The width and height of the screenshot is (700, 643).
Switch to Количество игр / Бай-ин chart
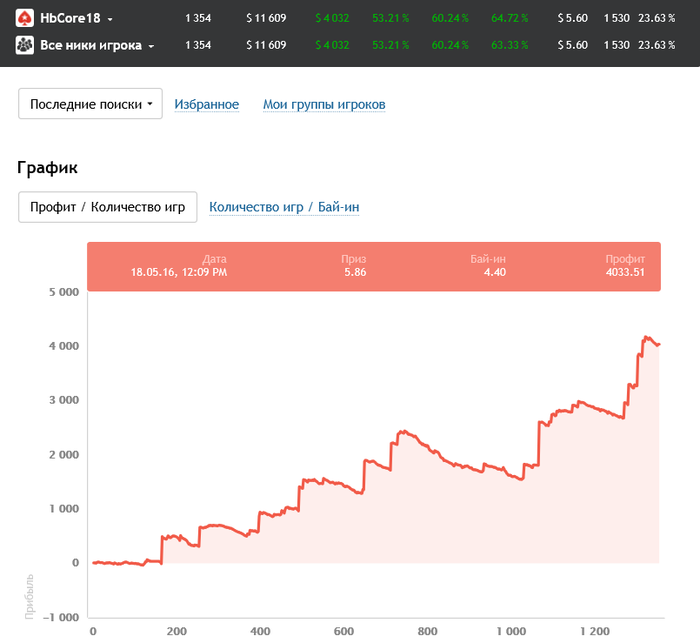[x=284, y=207]
